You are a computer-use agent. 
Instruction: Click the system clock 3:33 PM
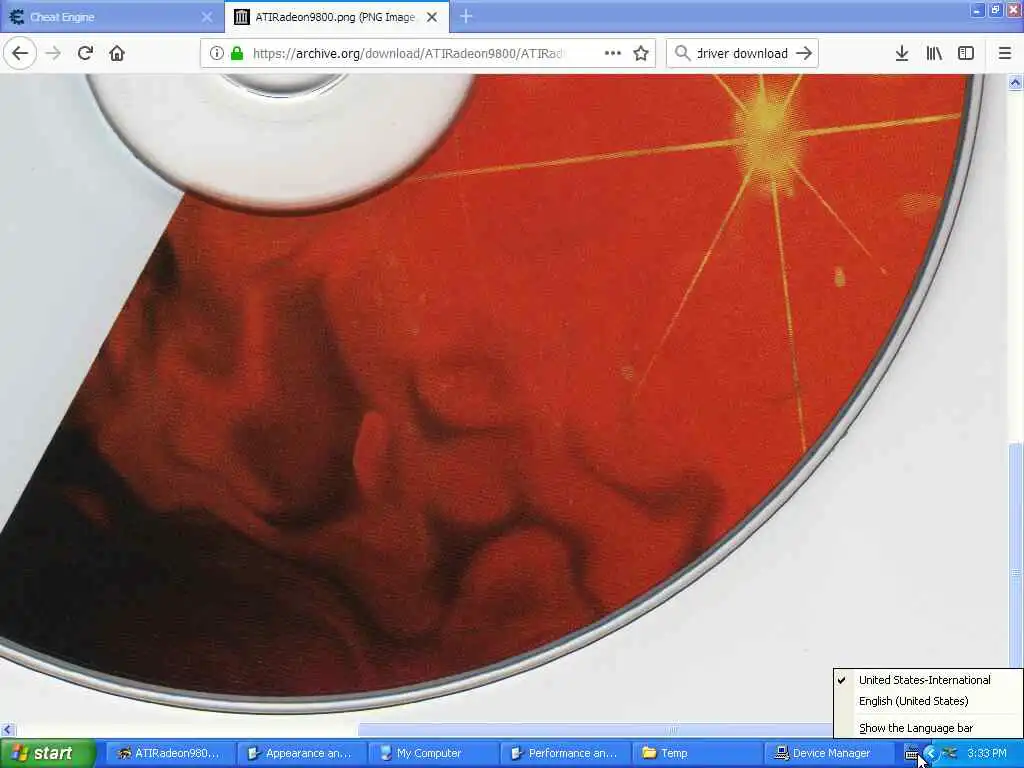pyautogui.click(x=987, y=754)
